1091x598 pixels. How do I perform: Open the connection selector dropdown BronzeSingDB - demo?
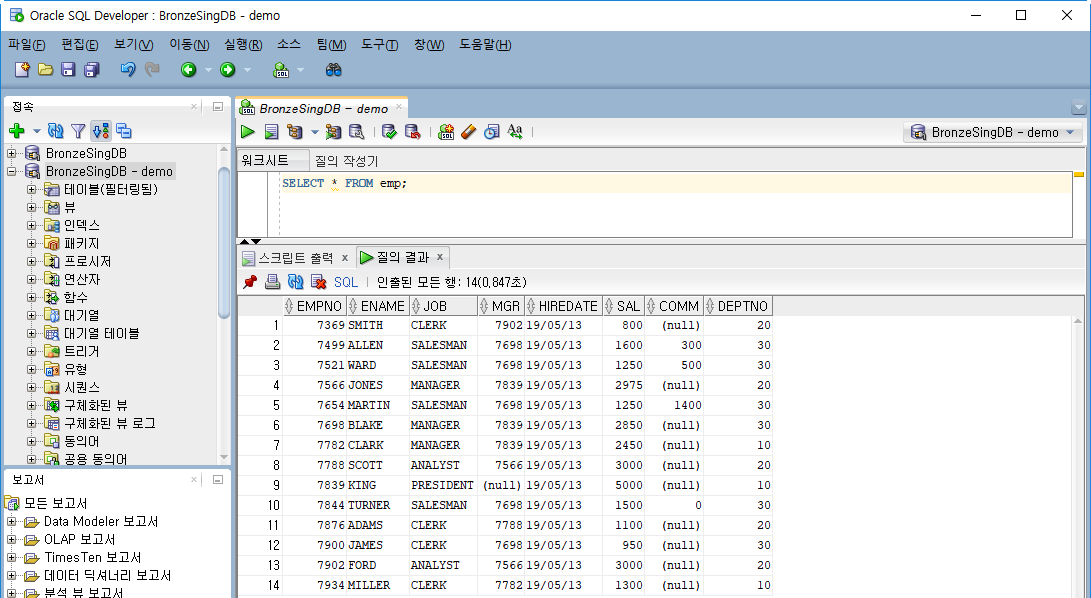(993, 132)
